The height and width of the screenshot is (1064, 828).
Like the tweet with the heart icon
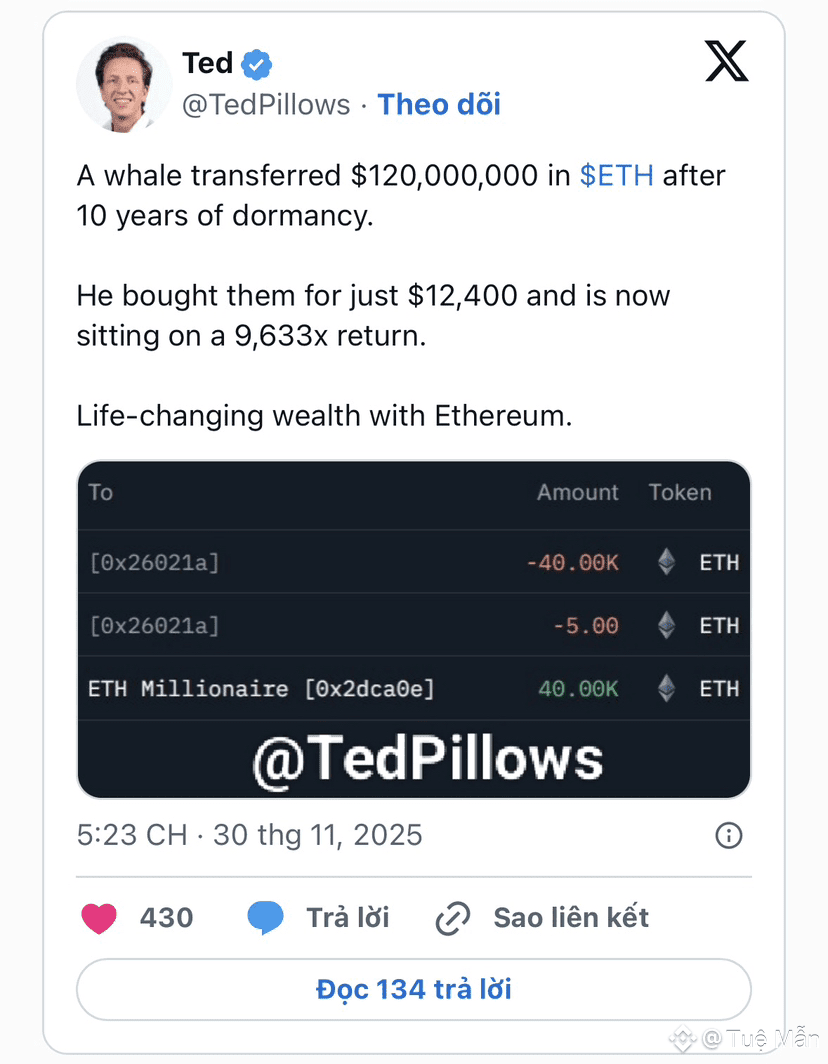99,918
